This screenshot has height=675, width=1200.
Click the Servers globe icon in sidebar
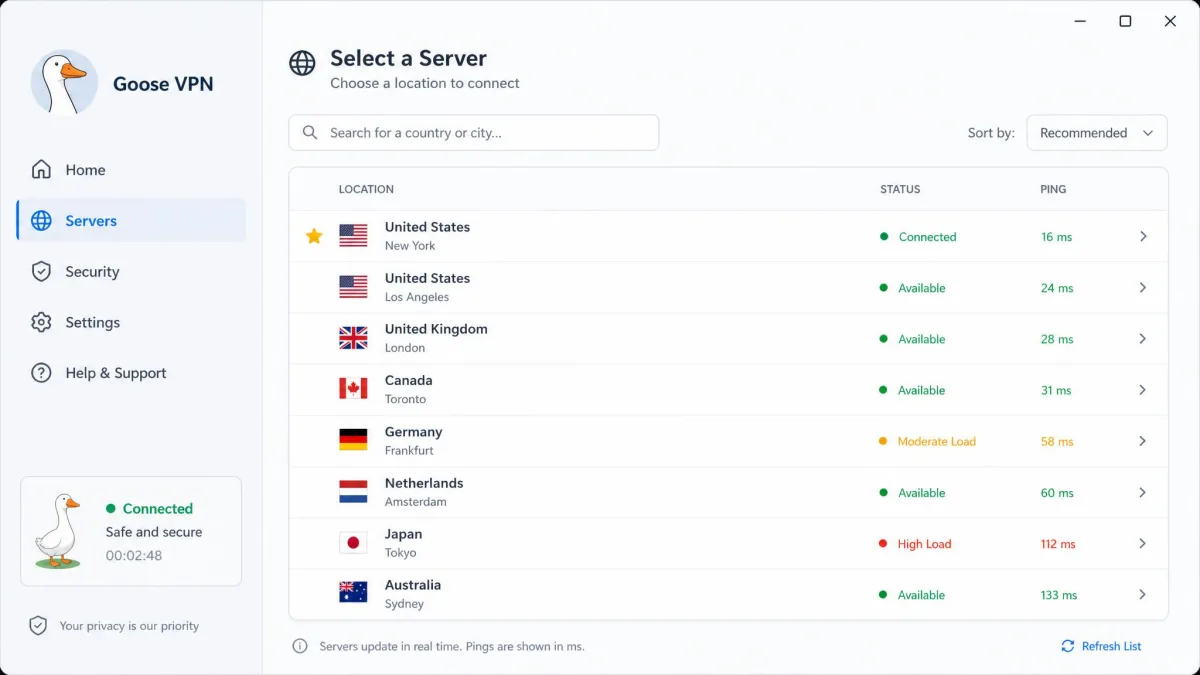41,221
